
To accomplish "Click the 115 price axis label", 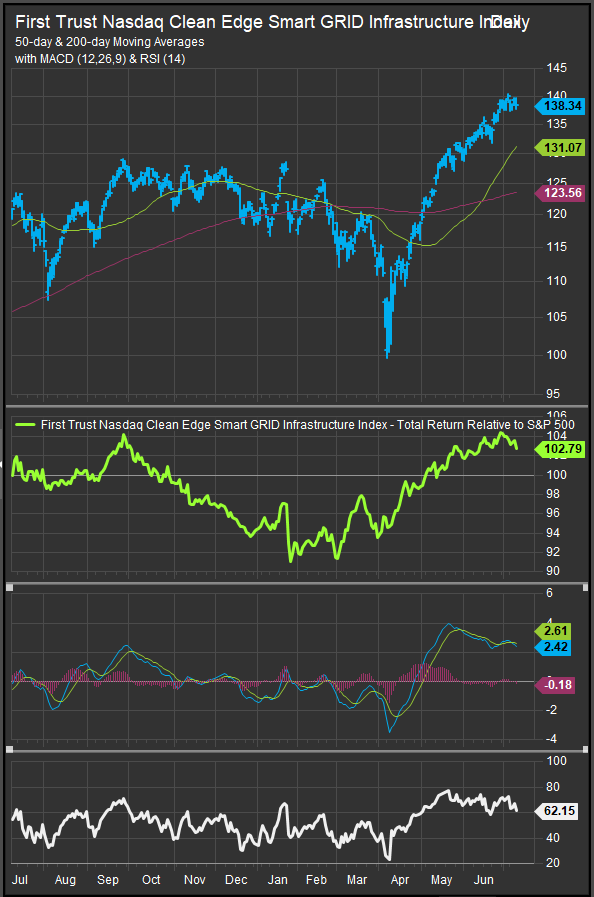I will pyautogui.click(x=557, y=247).
